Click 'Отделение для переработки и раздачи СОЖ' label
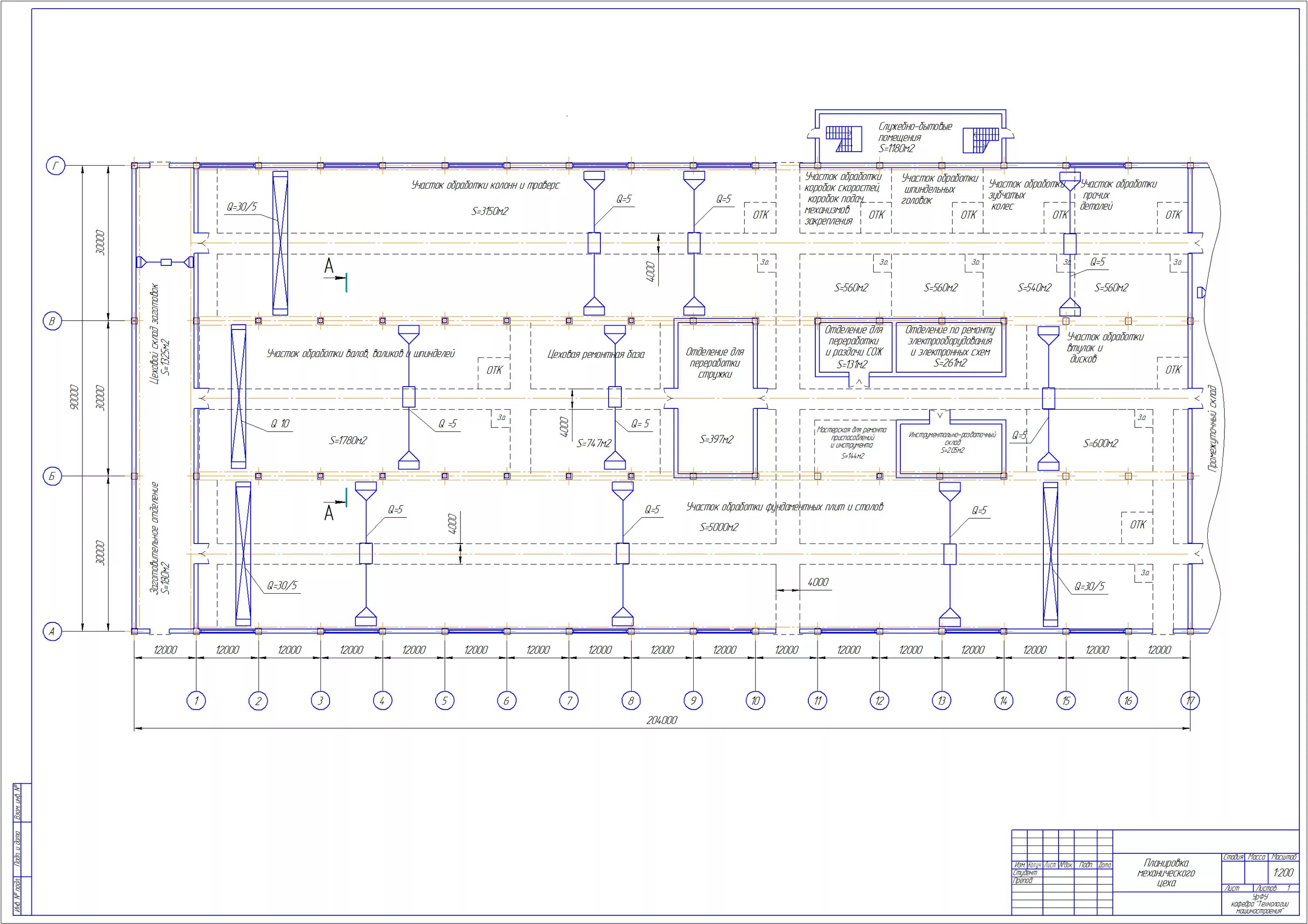Screen dimensions: 1308x924 [854, 341]
